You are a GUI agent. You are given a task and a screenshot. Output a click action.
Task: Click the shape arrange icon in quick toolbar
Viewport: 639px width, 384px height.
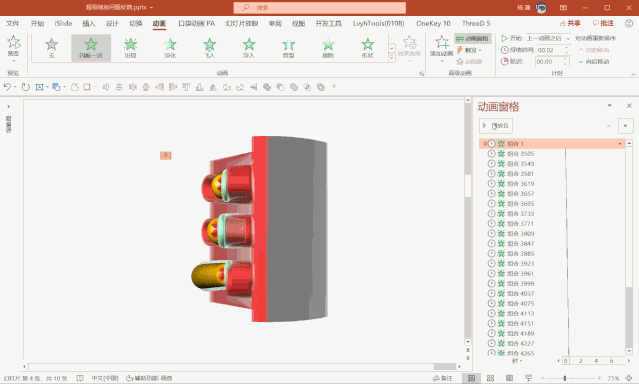tap(56, 87)
